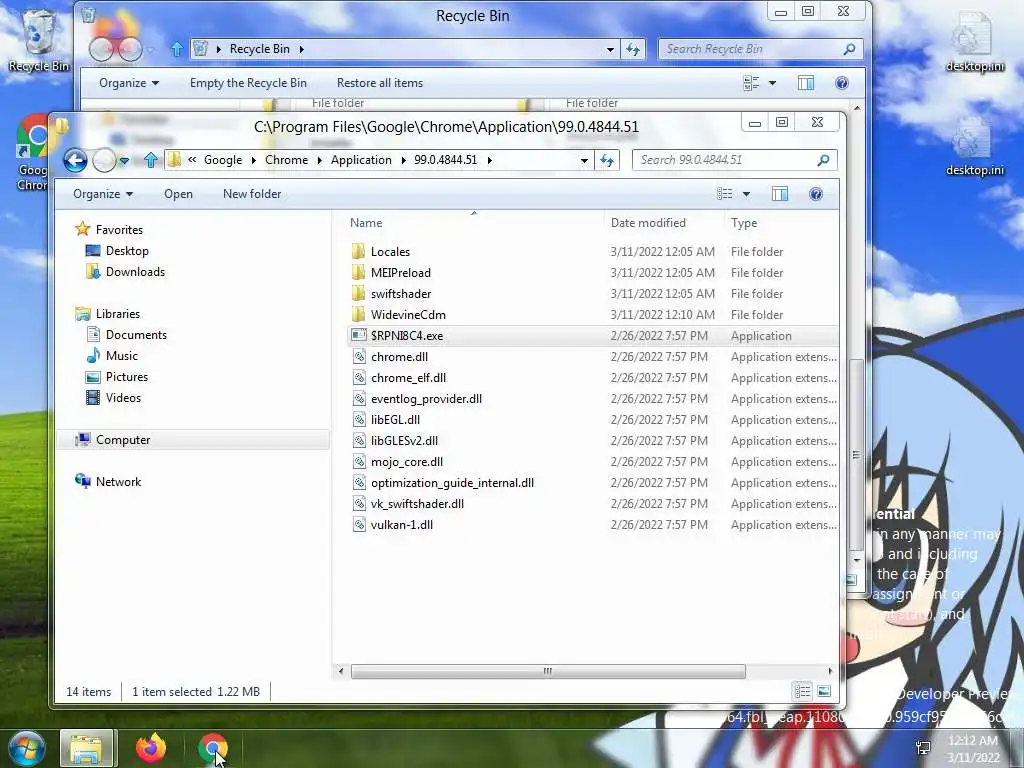This screenshot has width=1024, height=768.
Task: Click the horizontal scrollbar in file list
Action: coord(547,671)
